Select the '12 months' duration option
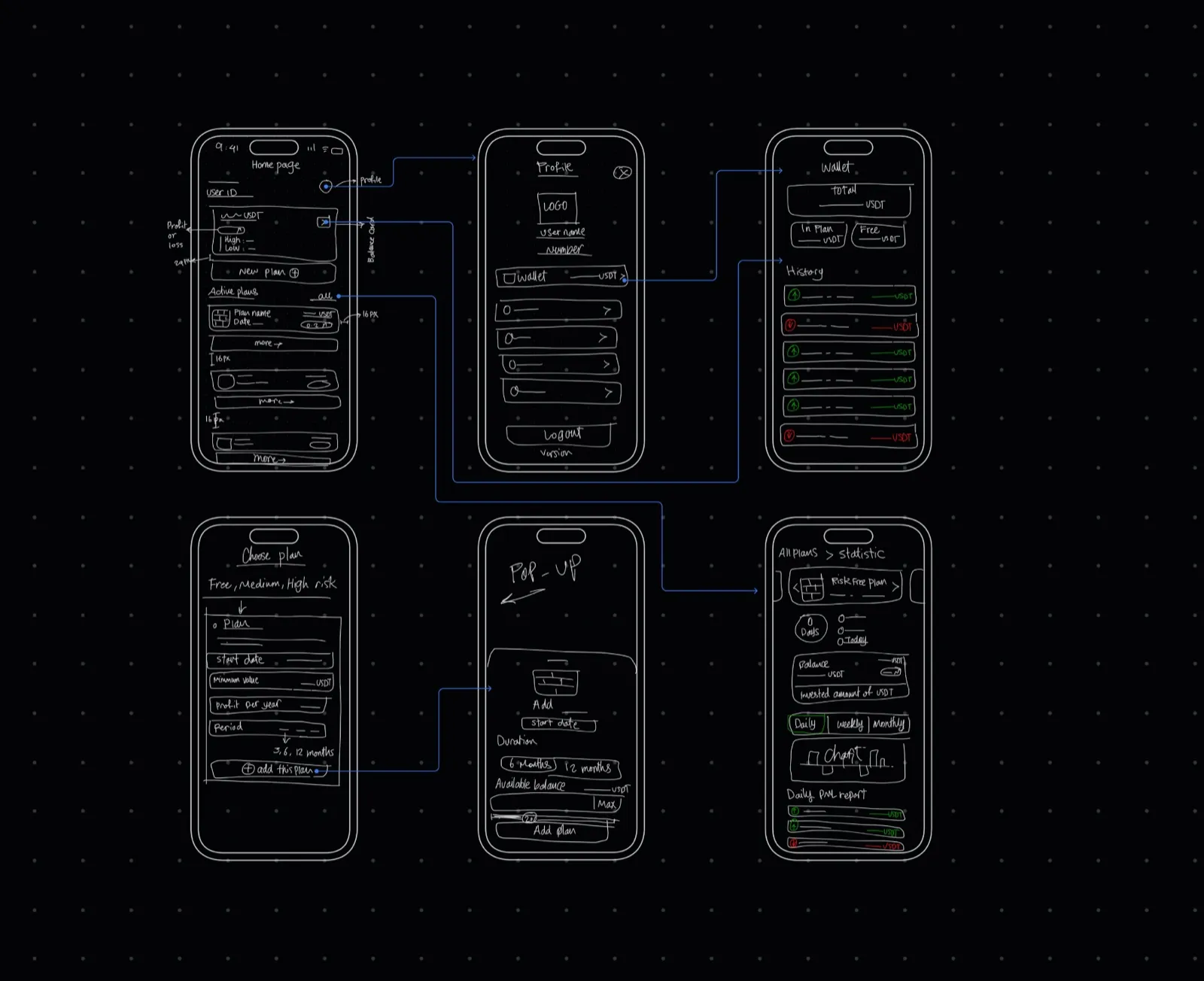Viewport: 1204px width, 981px height. click(x=590, y=768)
